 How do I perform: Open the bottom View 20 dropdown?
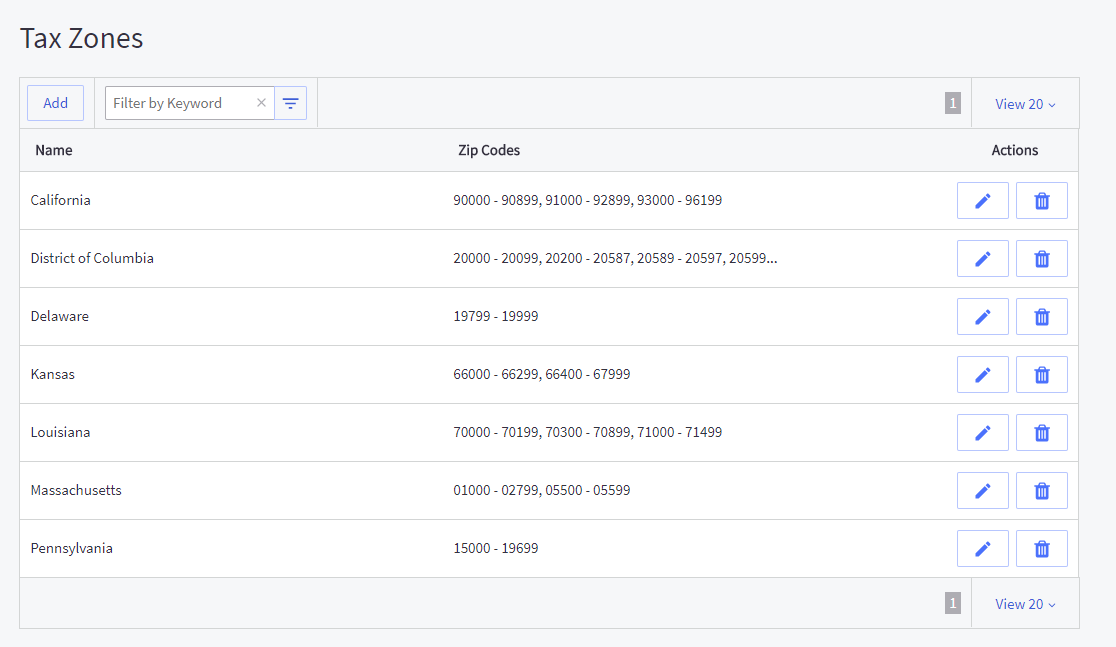pos(1025,604)
